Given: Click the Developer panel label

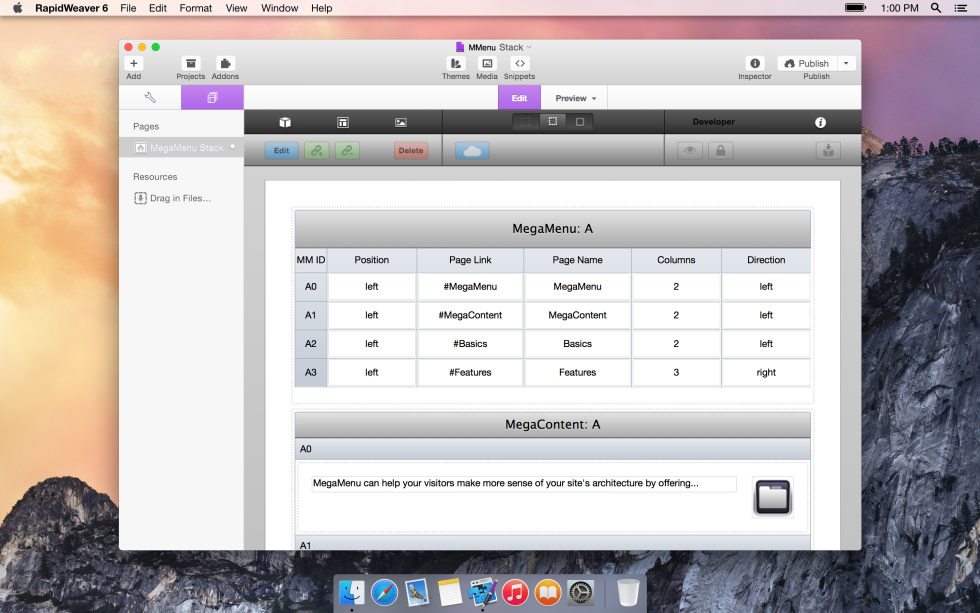Looking at the screenshot, I should coord(713,122).
